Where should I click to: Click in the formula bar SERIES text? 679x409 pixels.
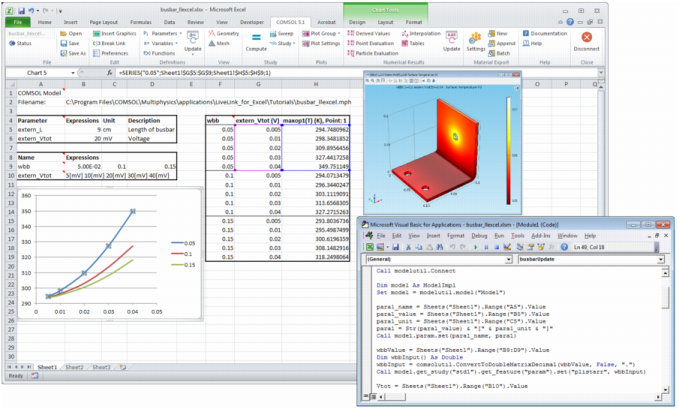pos(195,73)
